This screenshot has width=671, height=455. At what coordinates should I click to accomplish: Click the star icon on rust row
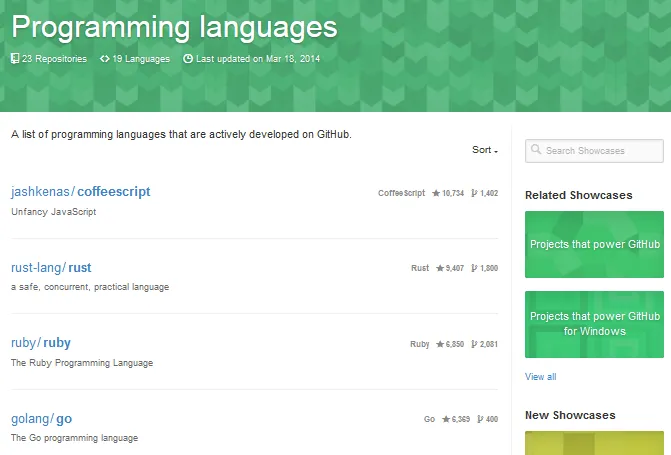tap(440, 268)
